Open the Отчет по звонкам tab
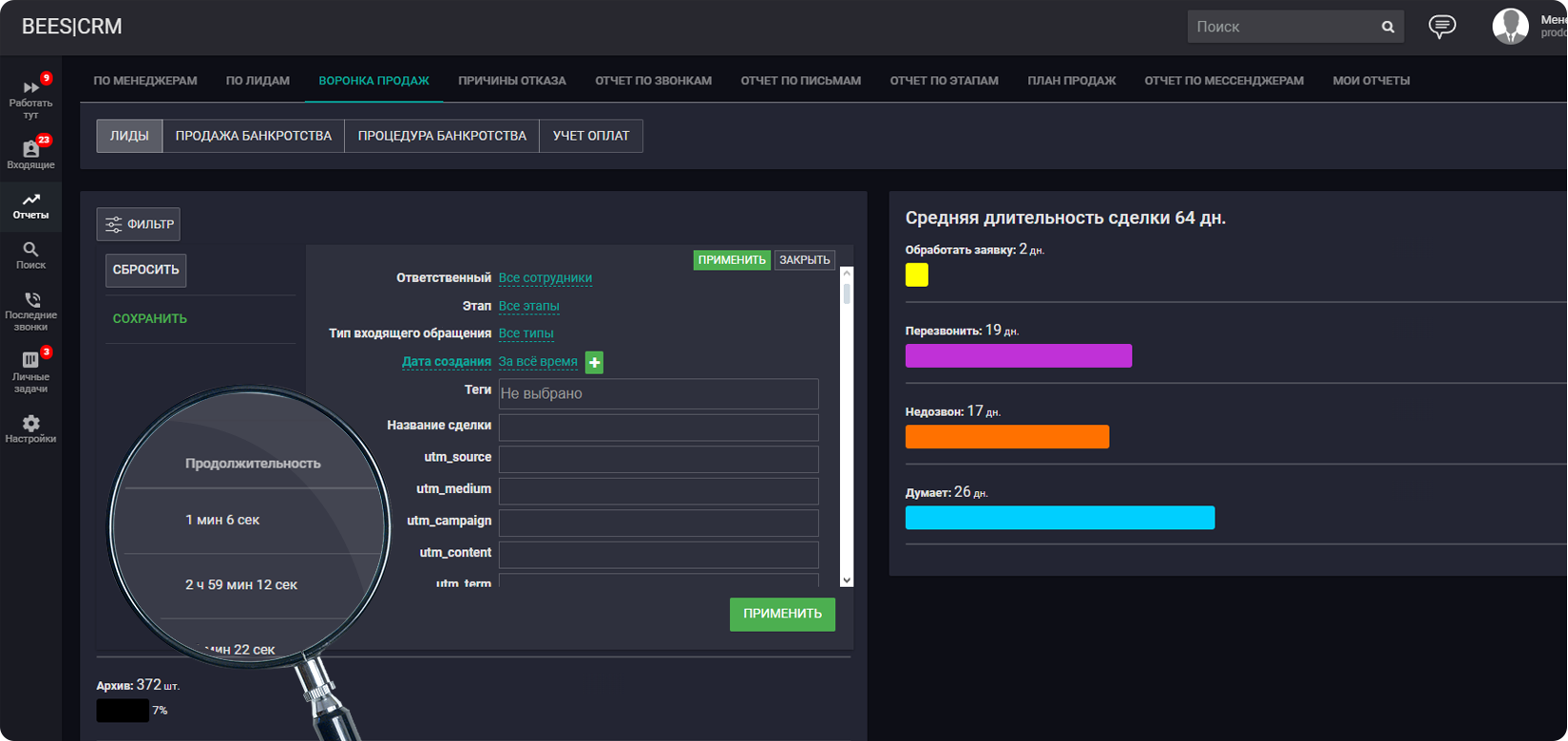 654,81
